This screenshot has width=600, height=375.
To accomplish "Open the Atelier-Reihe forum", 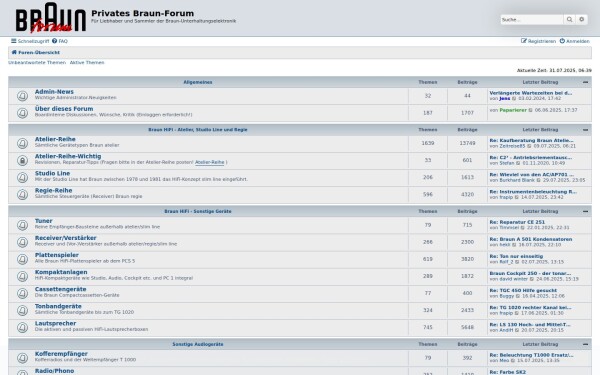I will point(55,139).
